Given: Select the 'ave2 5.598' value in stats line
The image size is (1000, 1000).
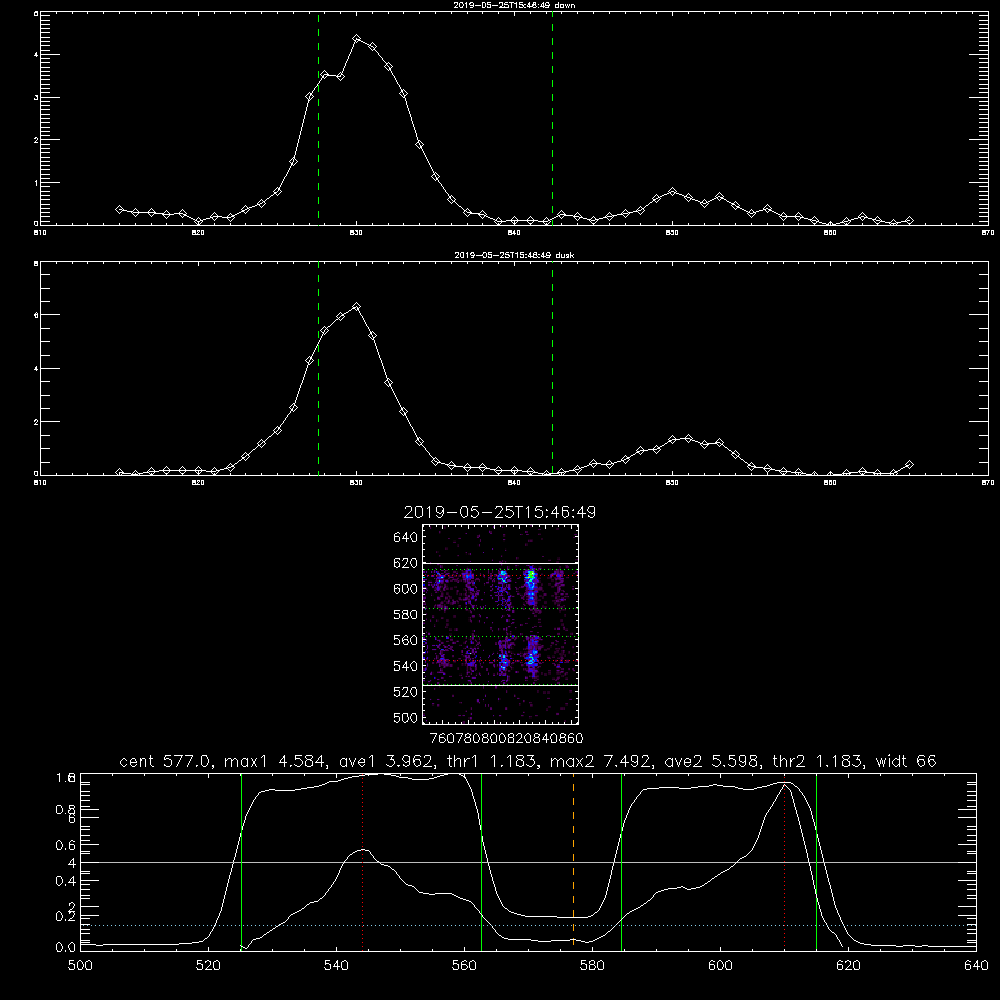Looking at the screenshot, I should pyautogui.click(x=712, y=761).
